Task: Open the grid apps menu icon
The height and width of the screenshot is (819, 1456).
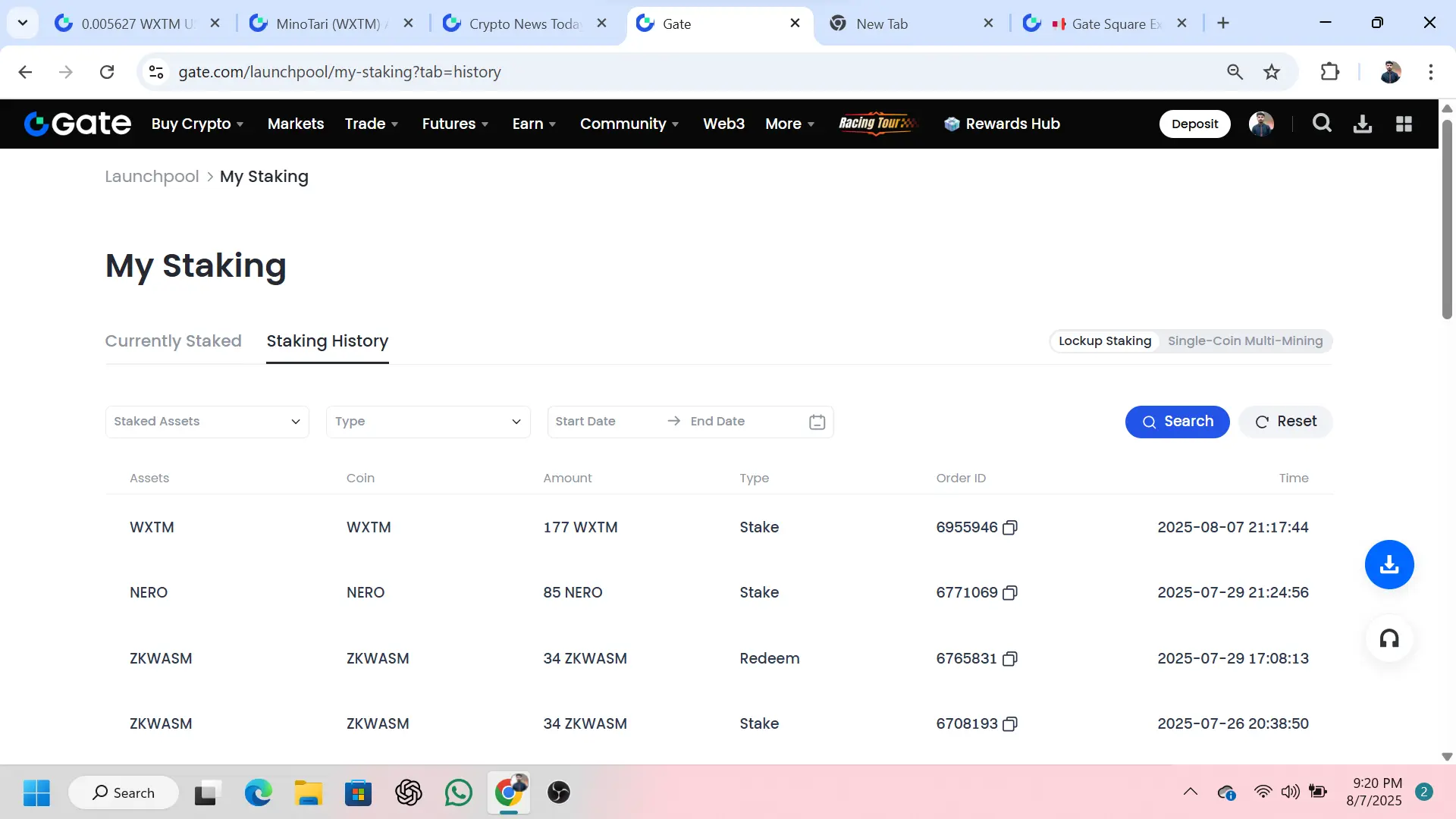Action: click(x=1404, y=124)
